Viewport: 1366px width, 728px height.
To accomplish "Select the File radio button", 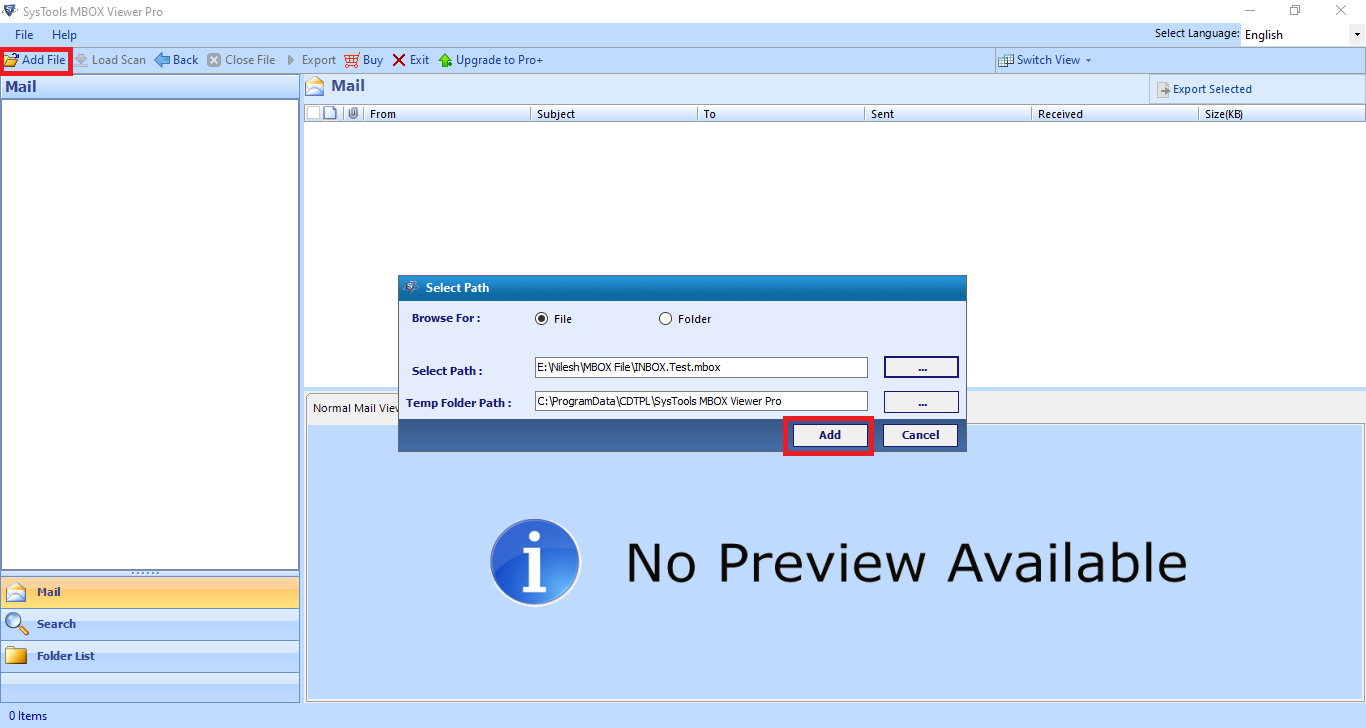I will 542,319.
